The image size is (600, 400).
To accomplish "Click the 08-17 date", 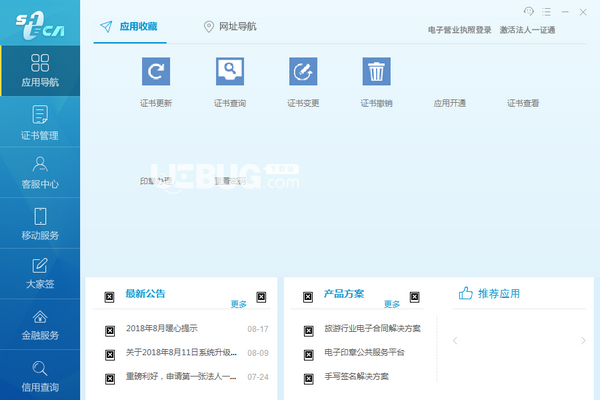I will pyautogui.click(x=258, y=329).
